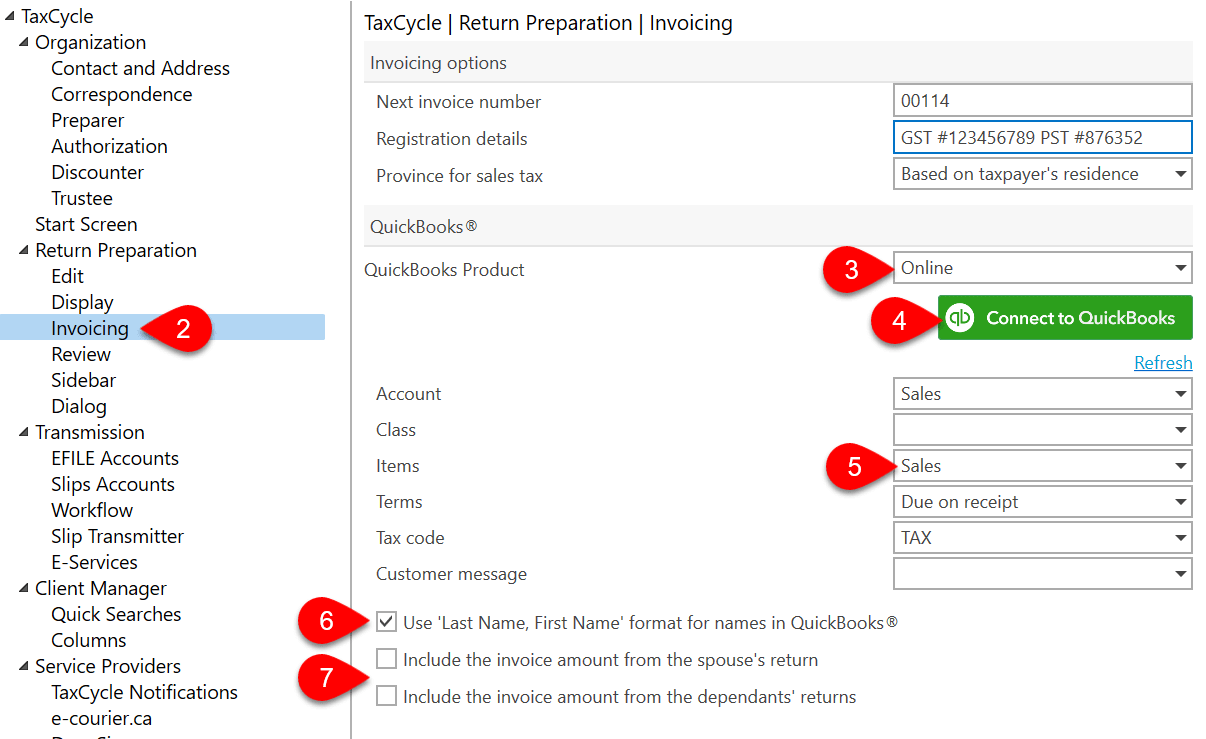Select Dialog under Return Preparation
Viewport: 1206px width, 739px height.
coord(79,406)
